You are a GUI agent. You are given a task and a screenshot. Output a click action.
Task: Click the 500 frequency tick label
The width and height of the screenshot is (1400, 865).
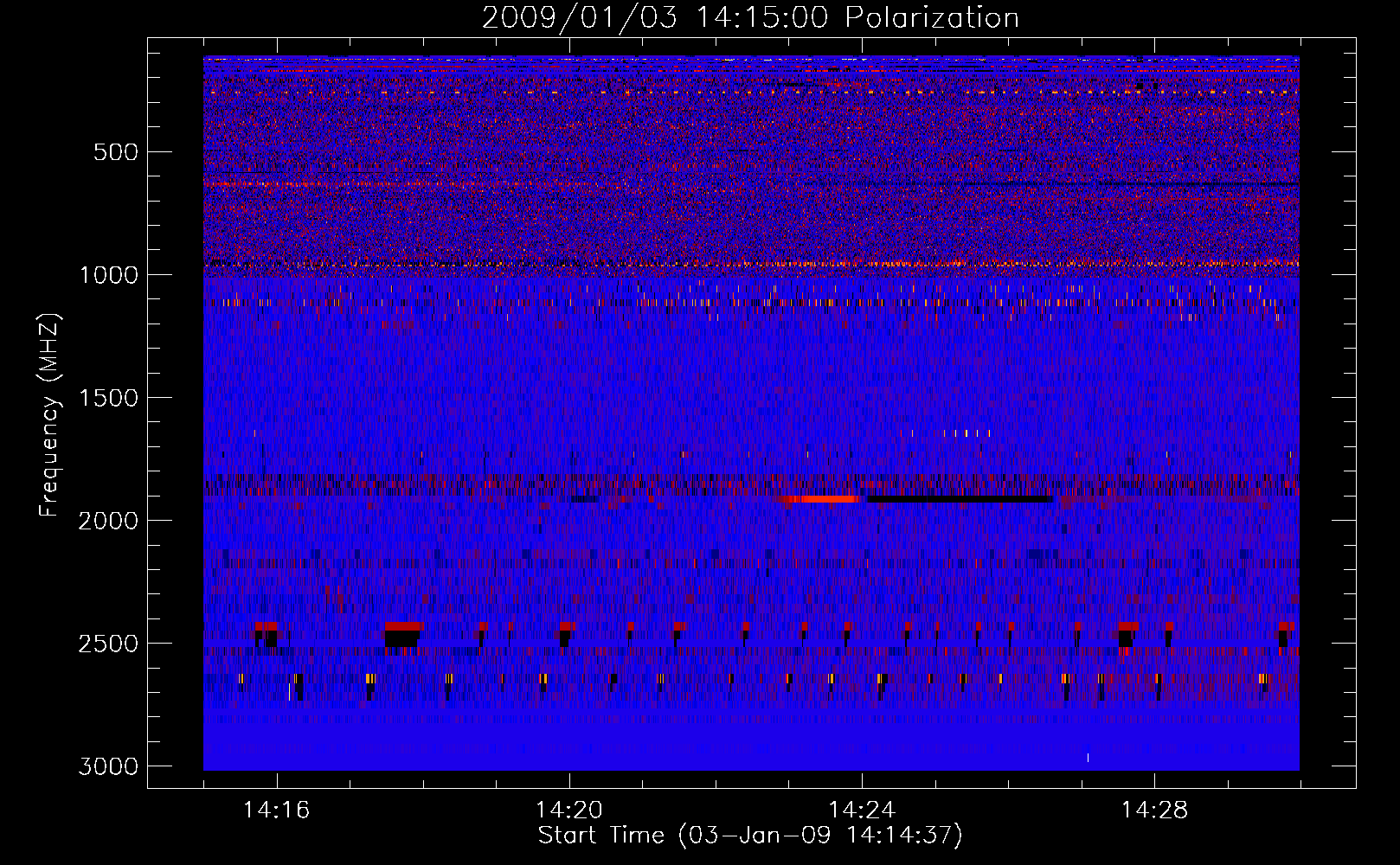point(116,152)
